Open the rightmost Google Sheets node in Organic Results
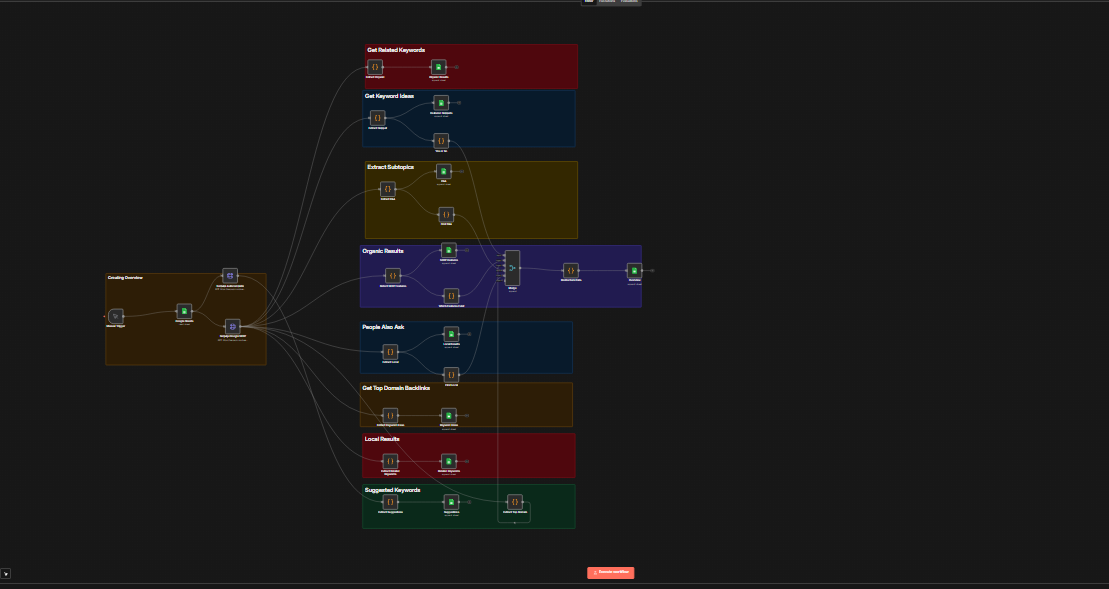1109x589 pixels. (634, 270)
